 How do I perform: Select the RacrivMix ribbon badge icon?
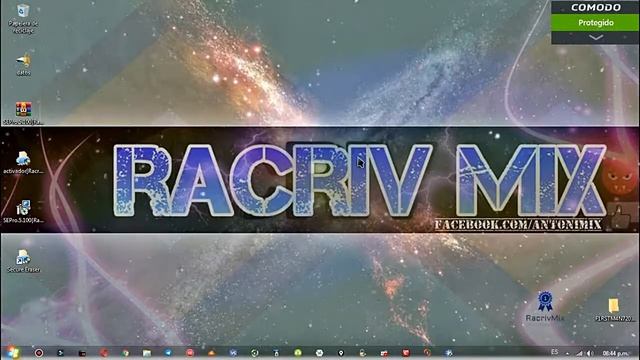click(x=545, y=301)
